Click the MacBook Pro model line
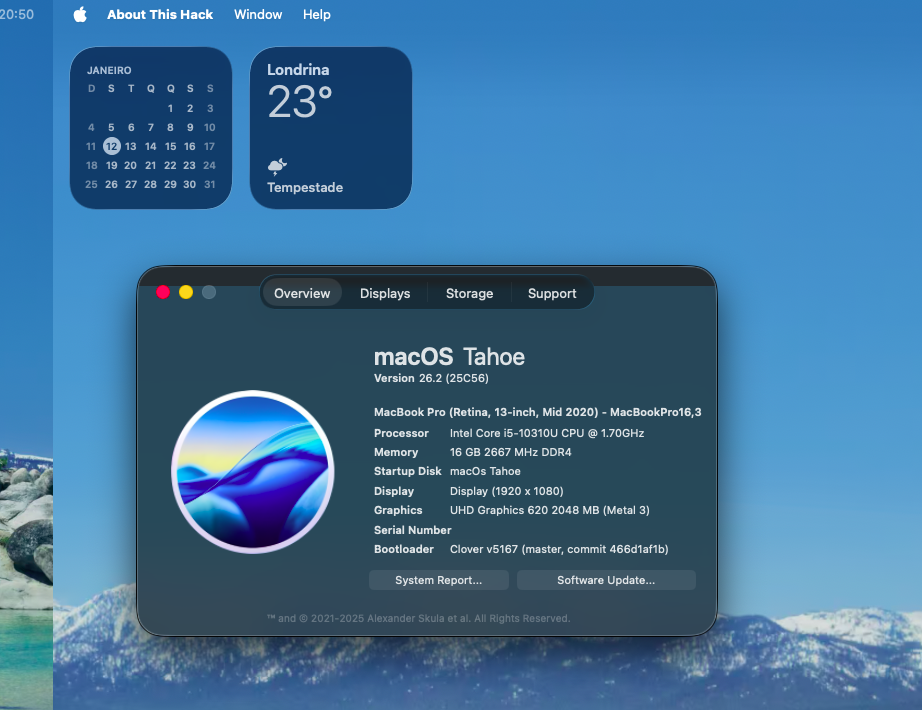 (537, 412)
